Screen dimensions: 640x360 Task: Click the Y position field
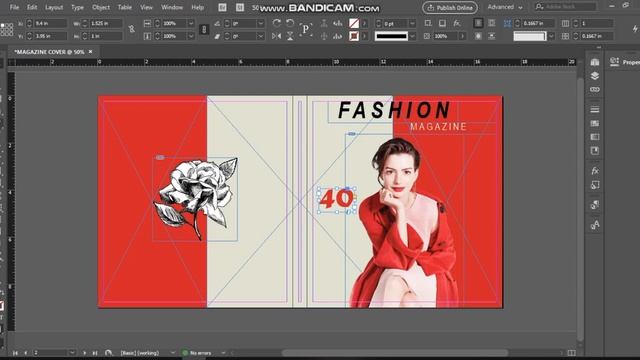pyautogui.click(x=50, y=36)
